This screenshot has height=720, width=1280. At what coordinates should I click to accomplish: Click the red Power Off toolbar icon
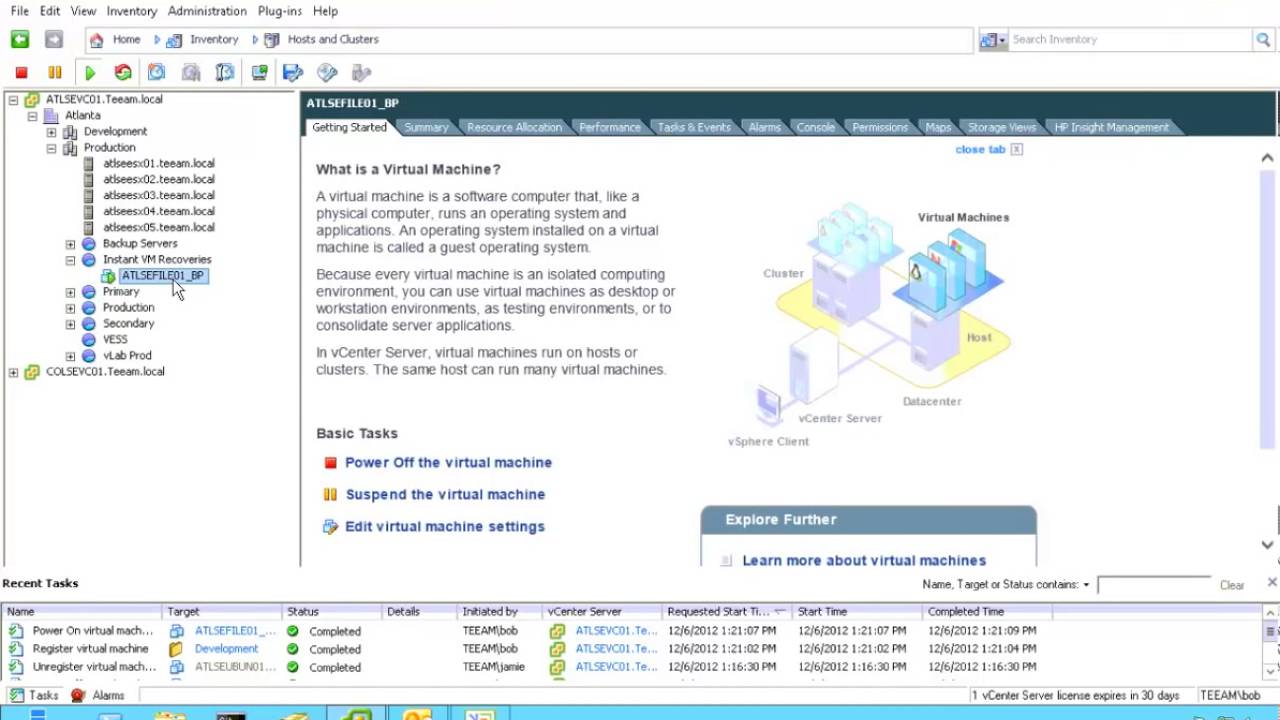pyautogui.click(x=21, y=73)
